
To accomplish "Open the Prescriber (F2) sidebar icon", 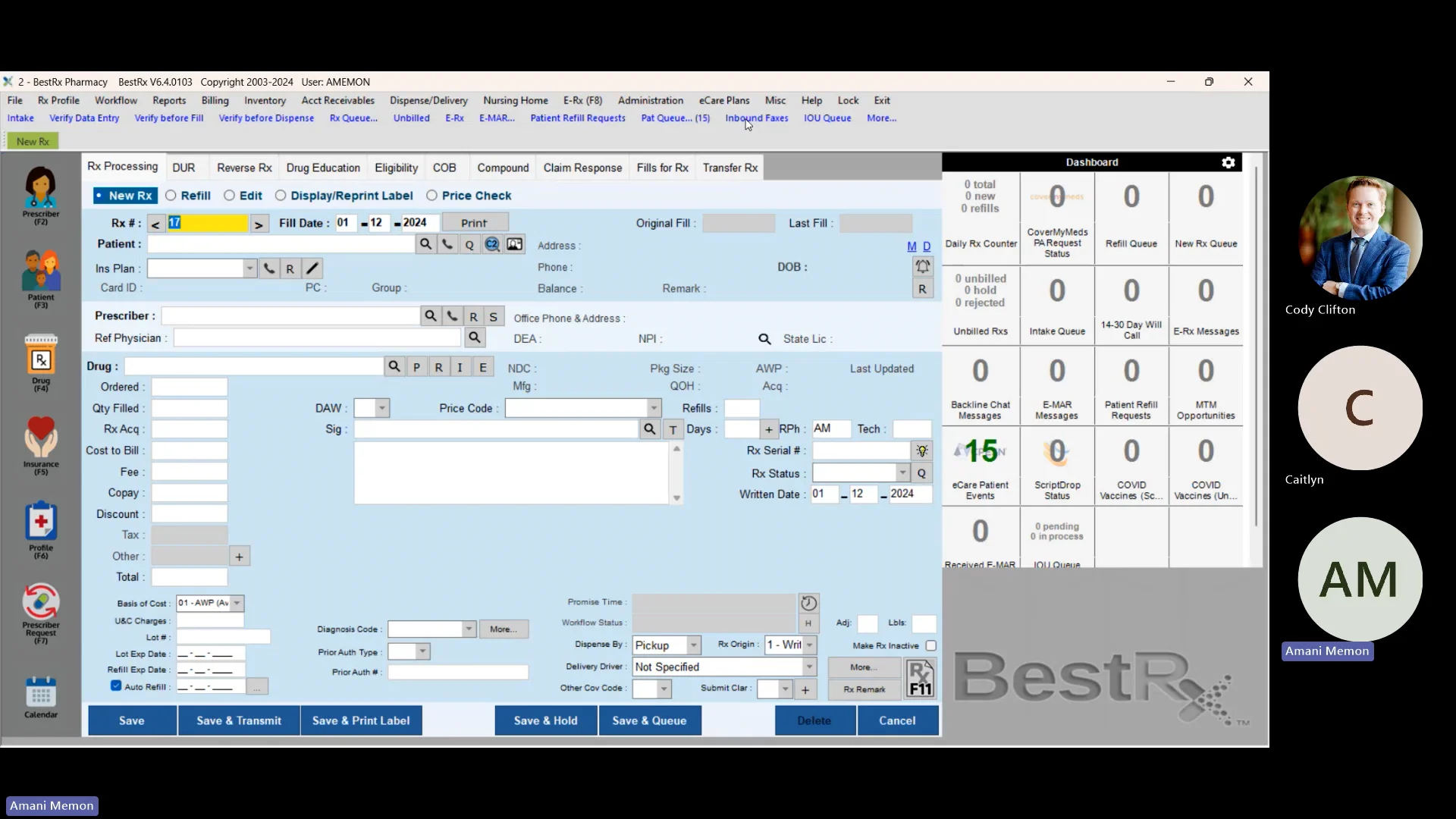I will point(41,194).
